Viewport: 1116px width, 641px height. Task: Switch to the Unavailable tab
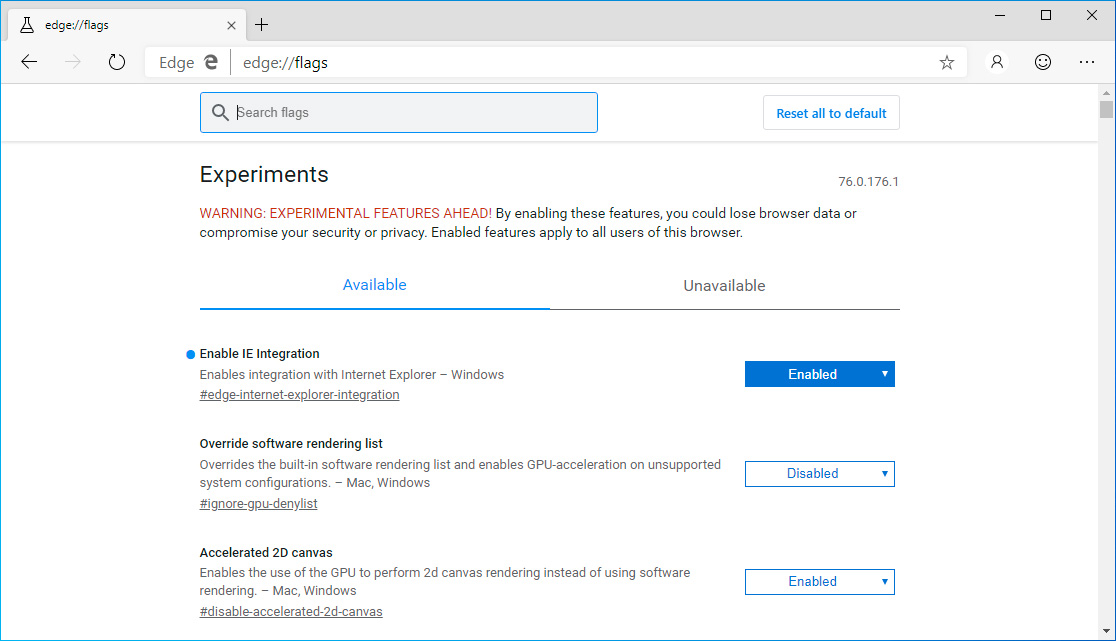pyautogui.click(x=724, y=286)
